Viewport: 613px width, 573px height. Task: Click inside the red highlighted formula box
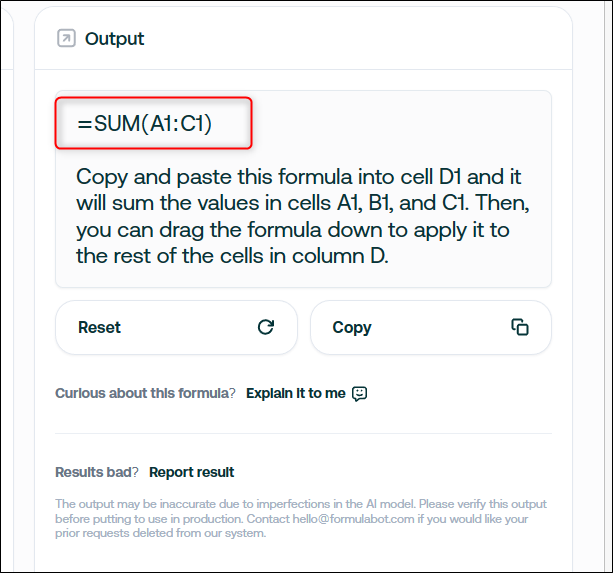click(x=154, y=123)
